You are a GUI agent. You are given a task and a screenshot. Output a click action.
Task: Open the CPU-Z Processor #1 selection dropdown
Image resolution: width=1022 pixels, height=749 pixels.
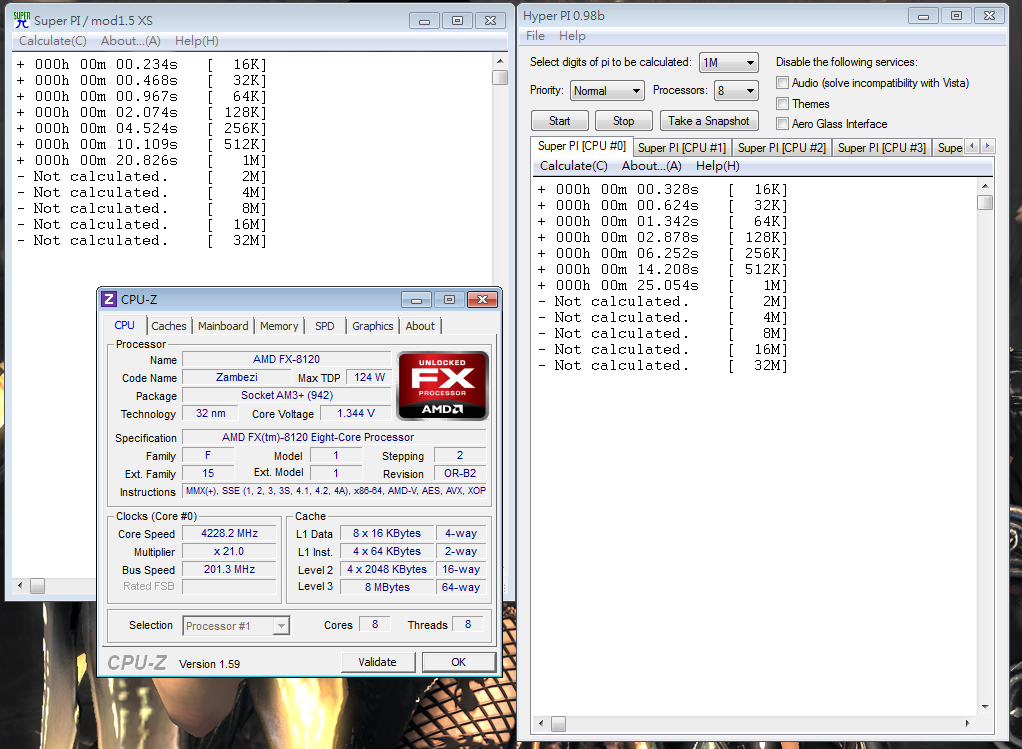pos(236,626)
